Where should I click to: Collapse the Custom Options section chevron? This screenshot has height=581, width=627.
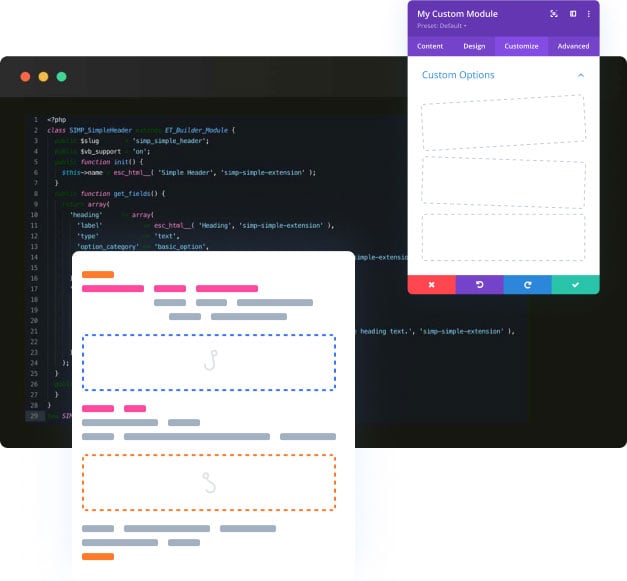(581, 75)
